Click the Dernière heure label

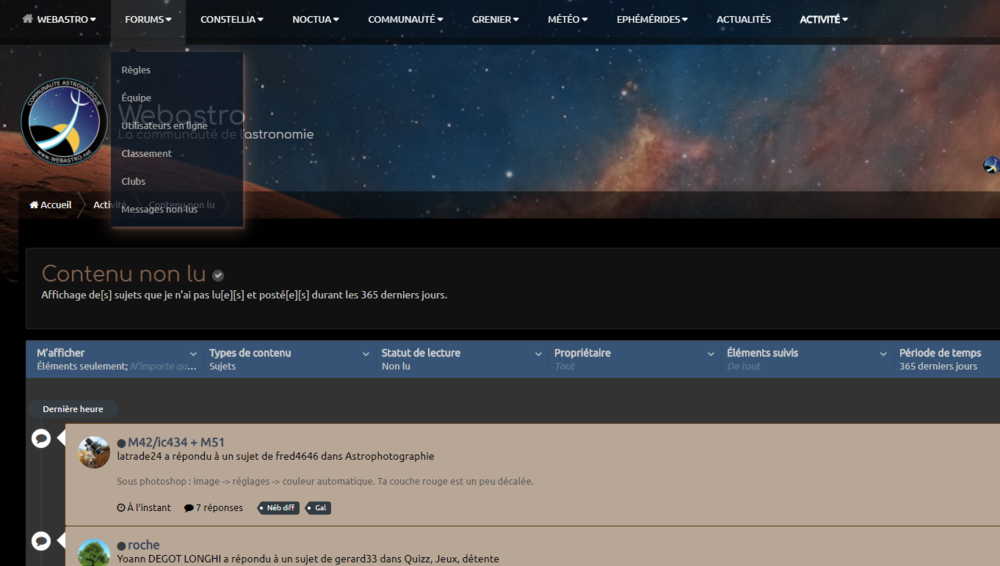[x=73, y=409]
